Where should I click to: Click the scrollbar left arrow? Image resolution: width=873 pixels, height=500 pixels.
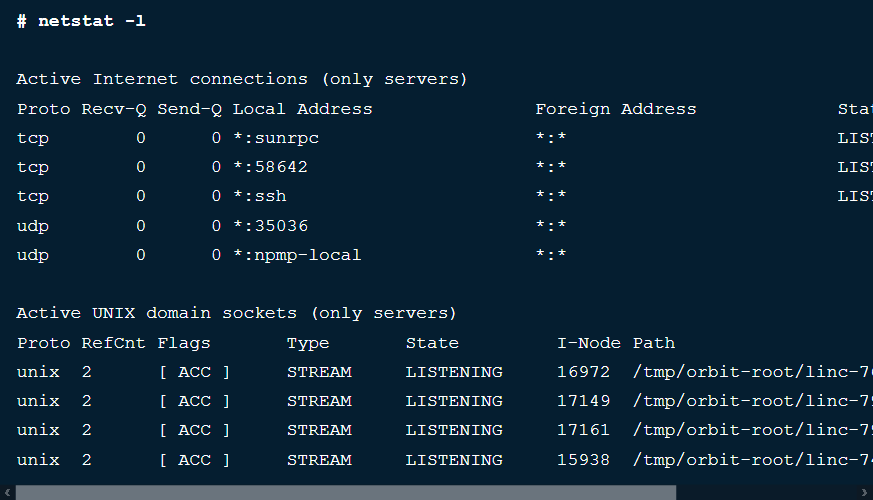coord(7,493)
